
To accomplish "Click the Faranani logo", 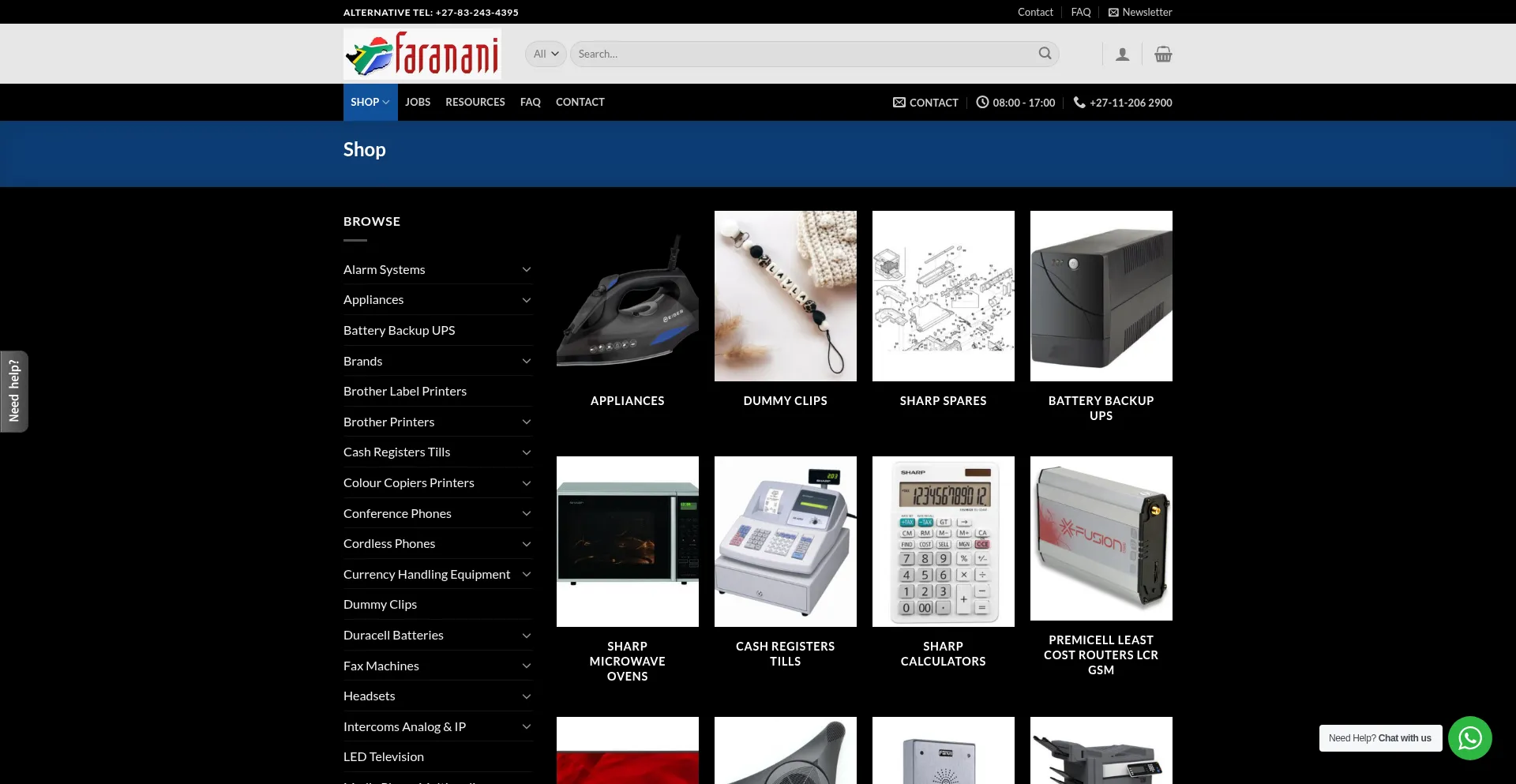I will pyautogui.click(x=422, y=54).
